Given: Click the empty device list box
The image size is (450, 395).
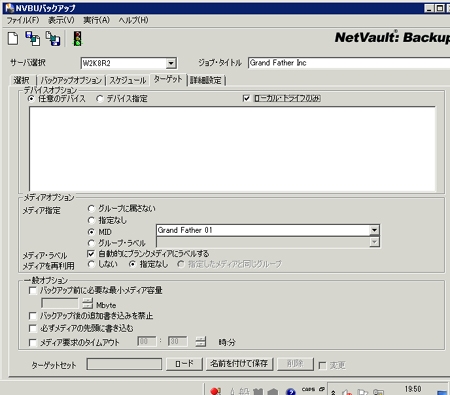Looking at the screenshot, I should tap(232, 149).
